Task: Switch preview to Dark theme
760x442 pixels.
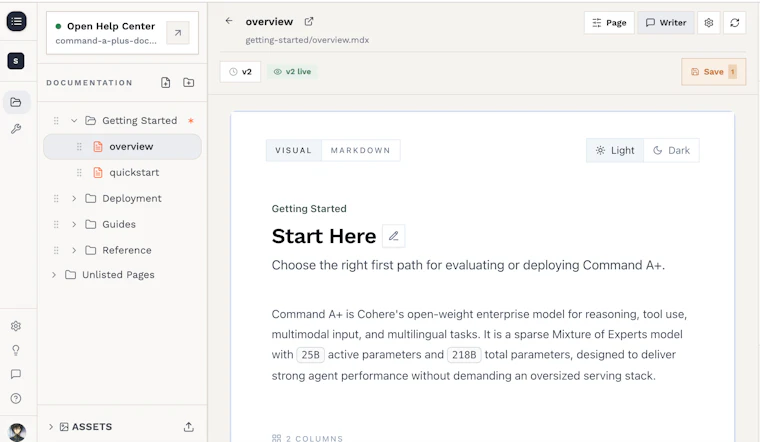Action: (671, 150)
